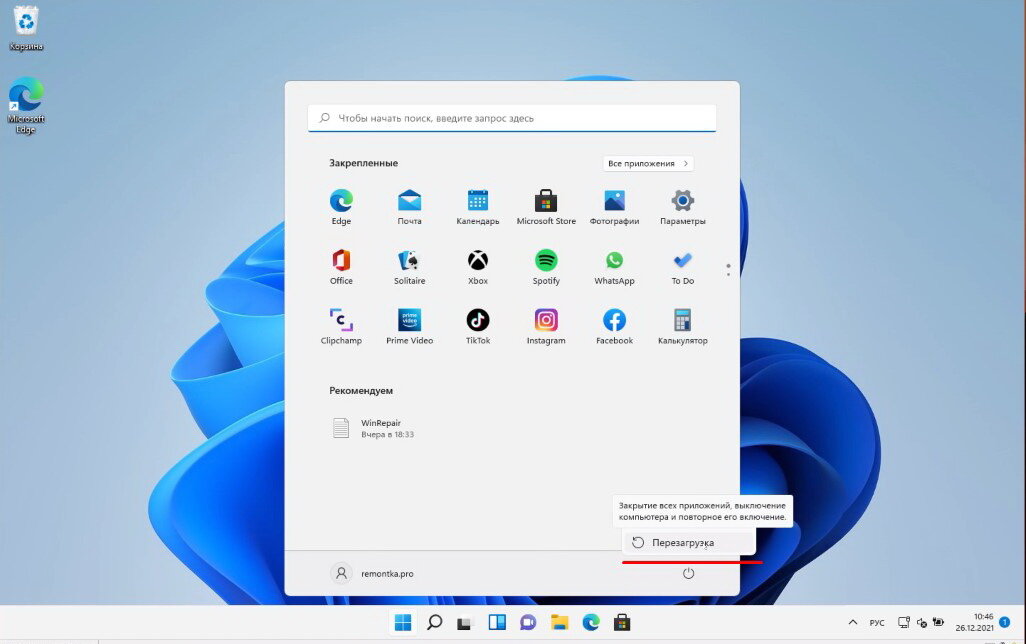
Task: Open the volume tray icon
Action: coord(921,622)
